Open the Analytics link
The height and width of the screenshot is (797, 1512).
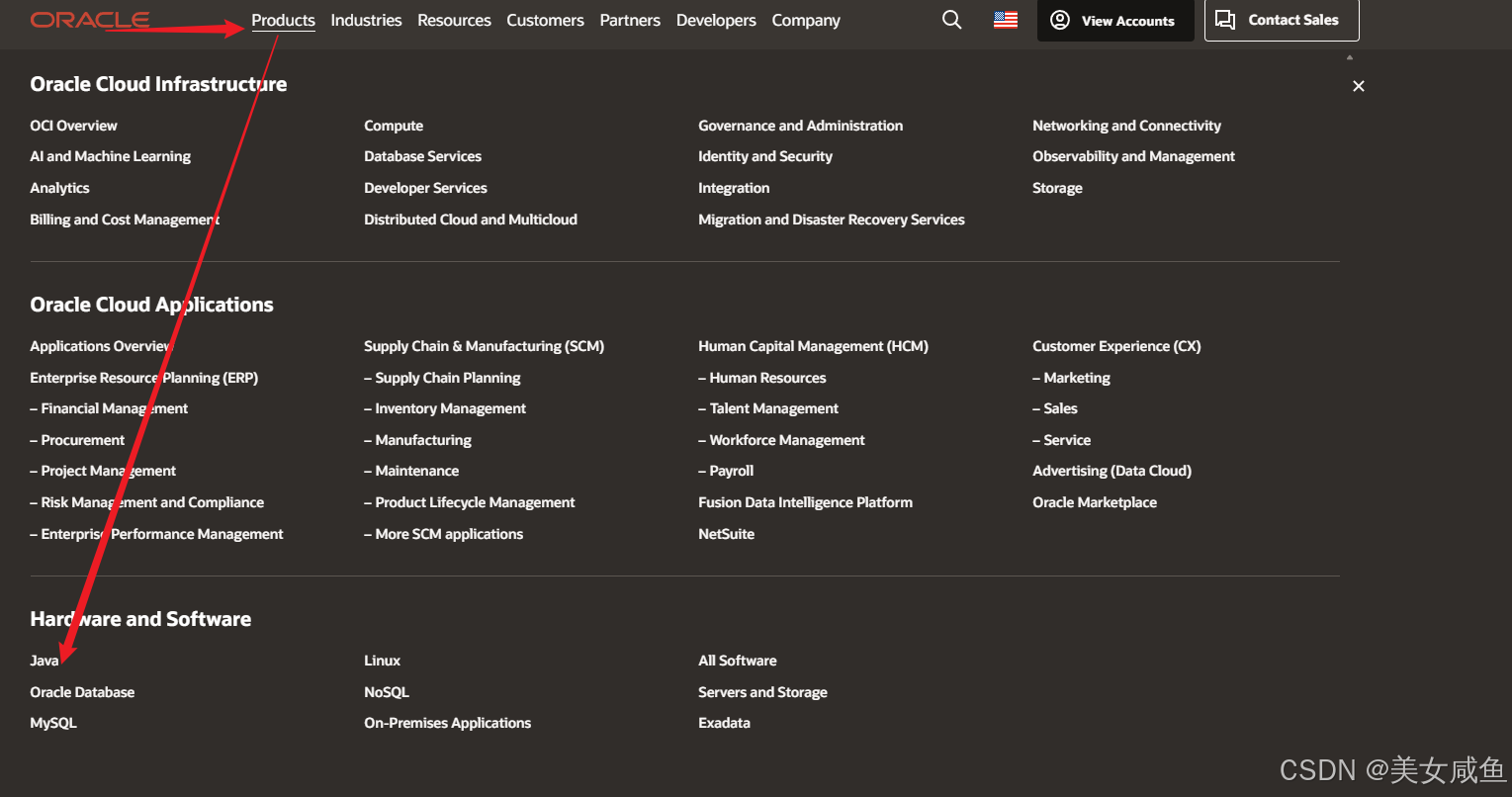[x=59, y=188]
